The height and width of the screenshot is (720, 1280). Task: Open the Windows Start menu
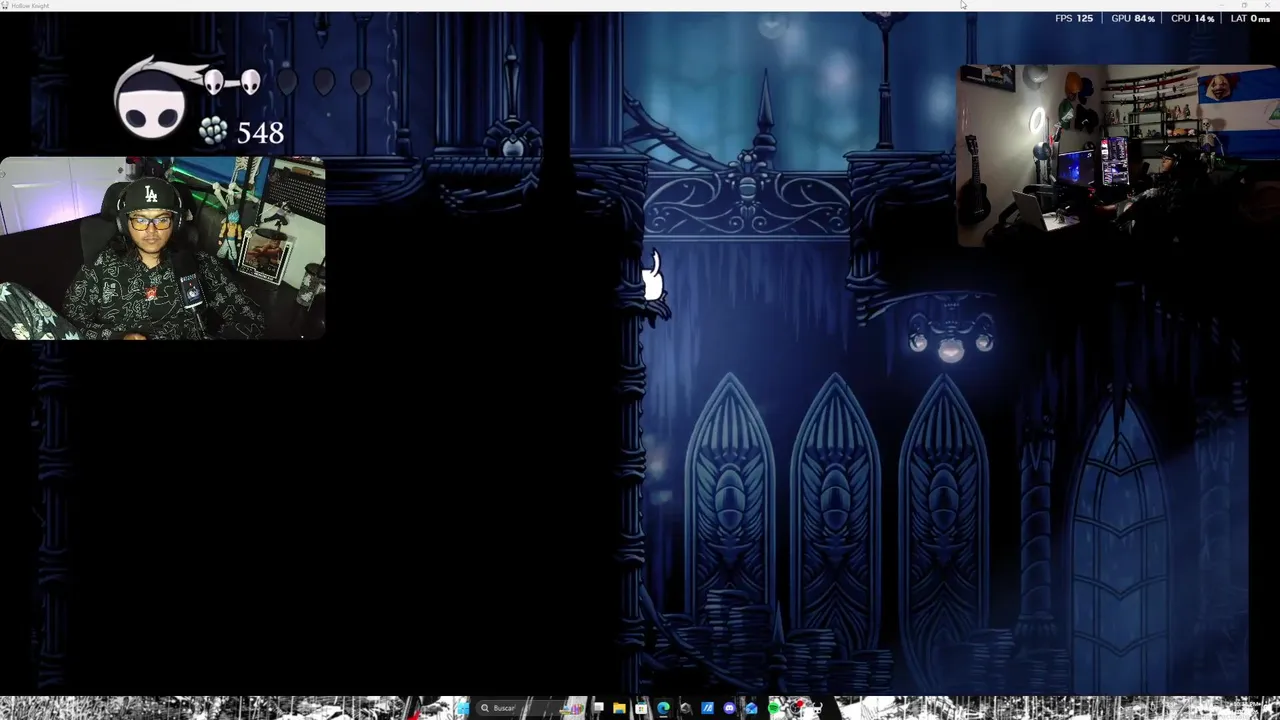click(x=463, y=708)
